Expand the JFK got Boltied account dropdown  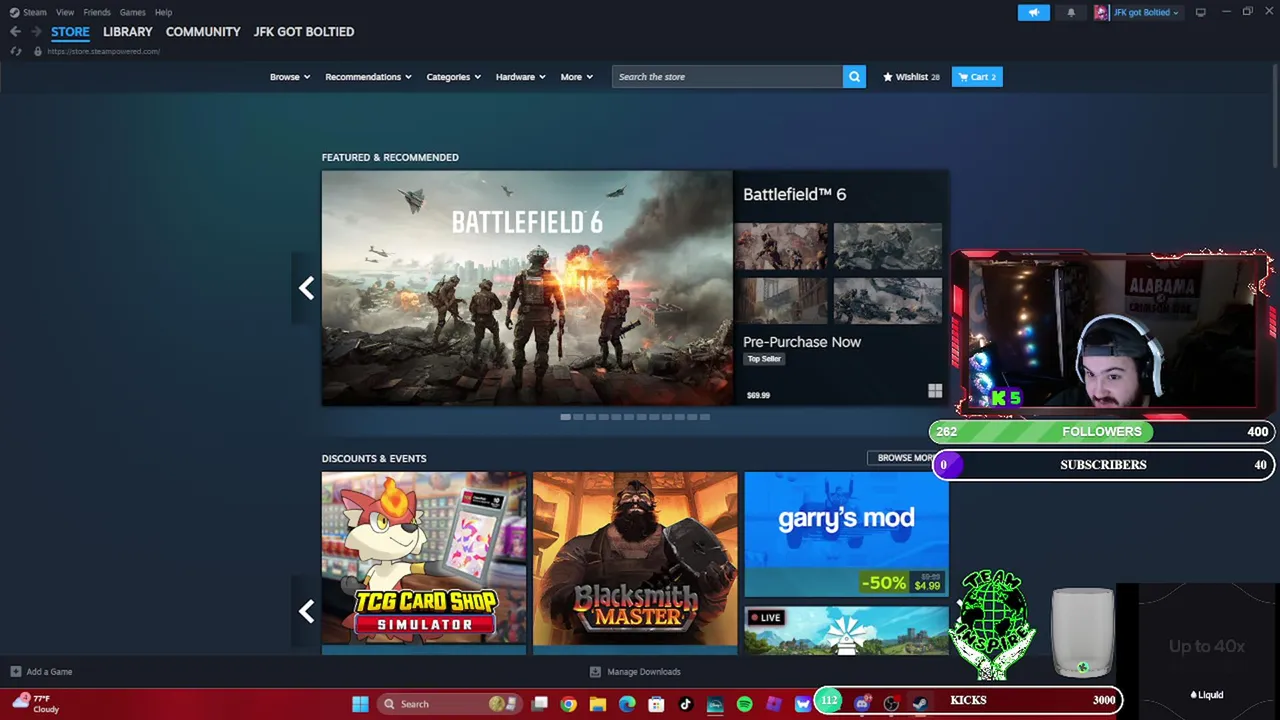(x=1145, y=12)
